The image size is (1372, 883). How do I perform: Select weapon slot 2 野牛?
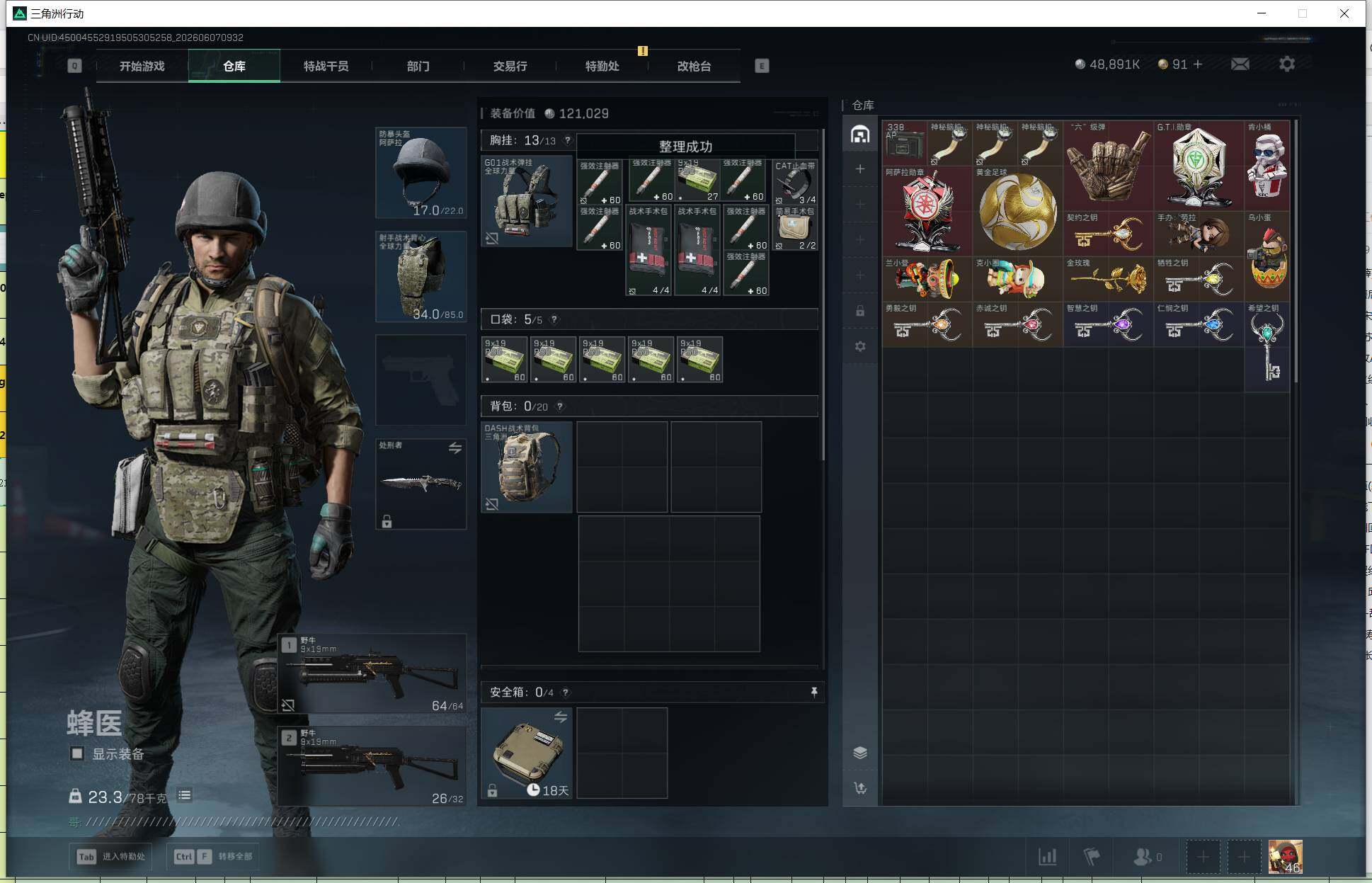372,766
